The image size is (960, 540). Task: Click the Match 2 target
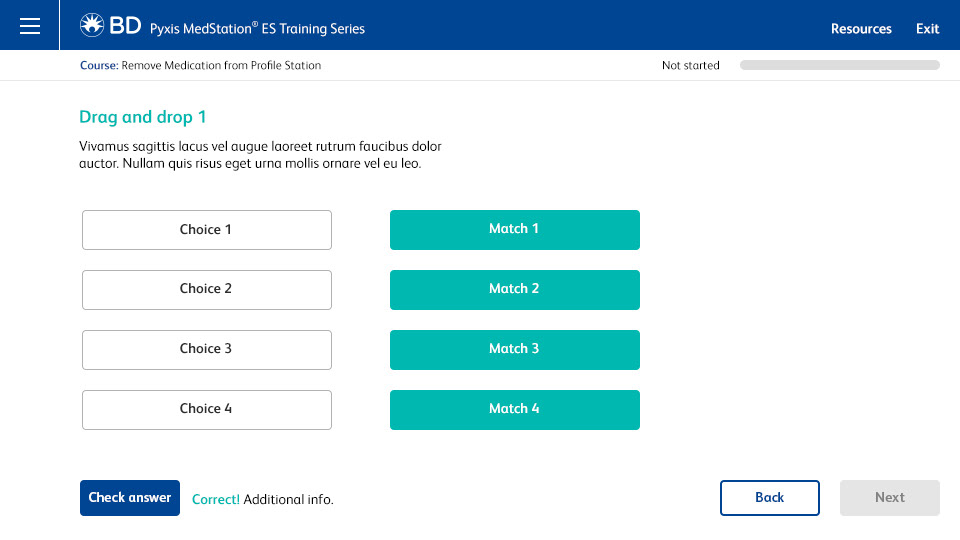point(515,290)
